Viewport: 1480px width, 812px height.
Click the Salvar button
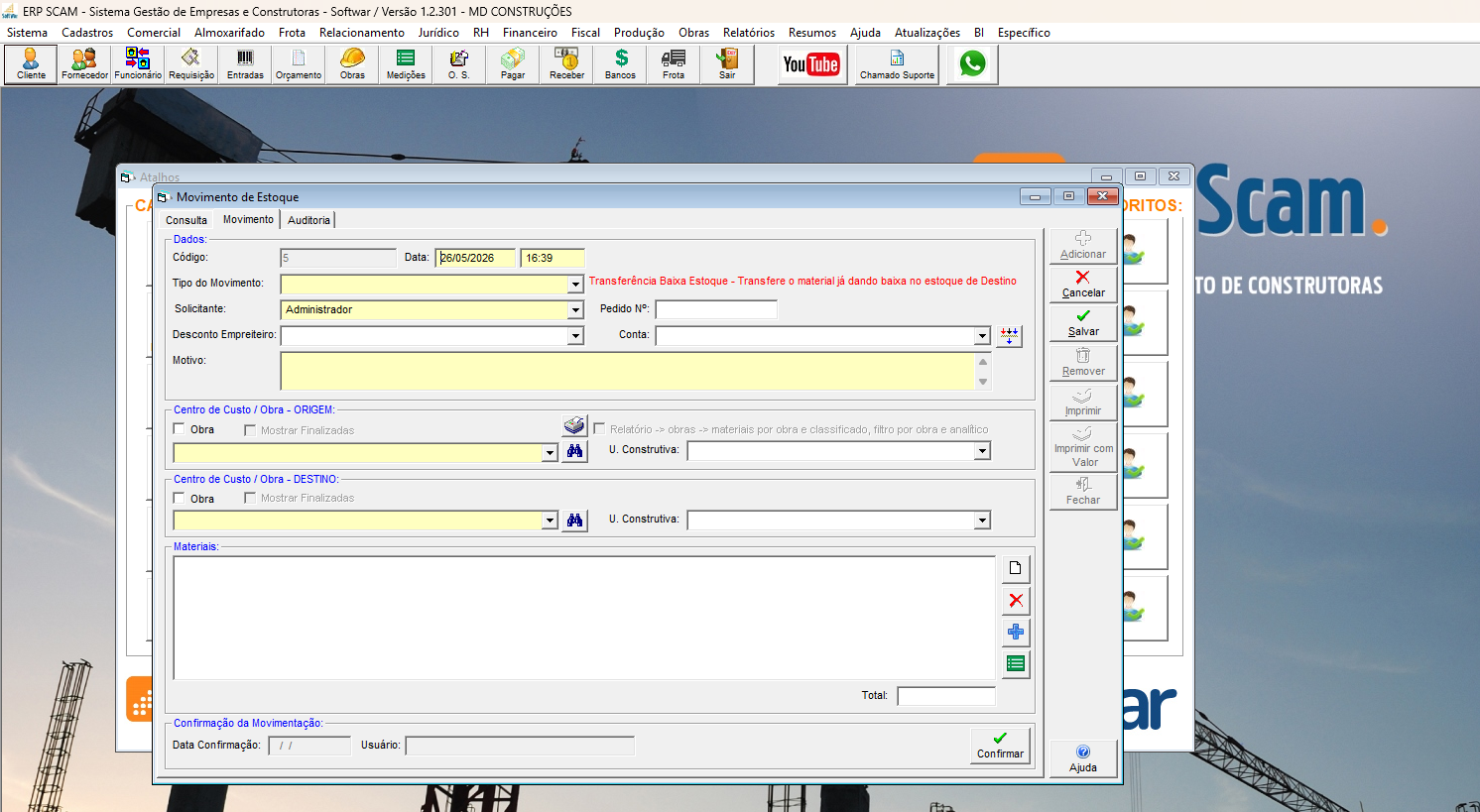click(x=1083, y=323)
